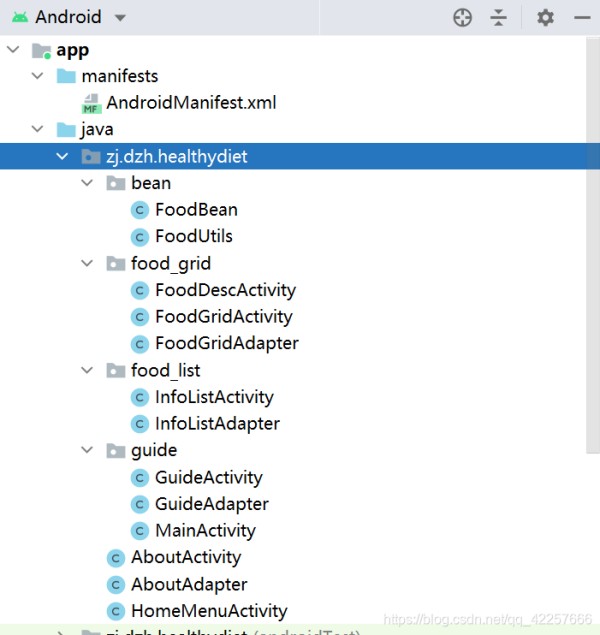Collapse the app module node
Image resolution: width=600 pixels, height=635 pixels.
coord(13,50)
